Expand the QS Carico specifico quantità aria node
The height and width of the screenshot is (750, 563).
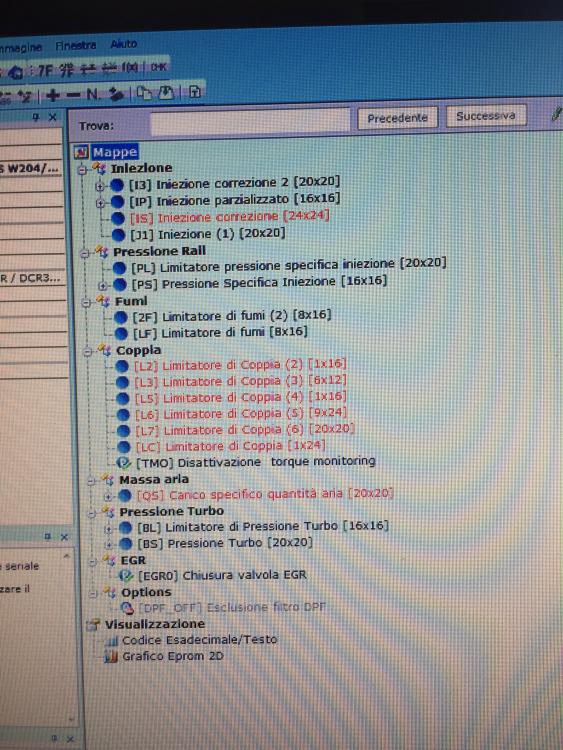(x=108, y=496)
